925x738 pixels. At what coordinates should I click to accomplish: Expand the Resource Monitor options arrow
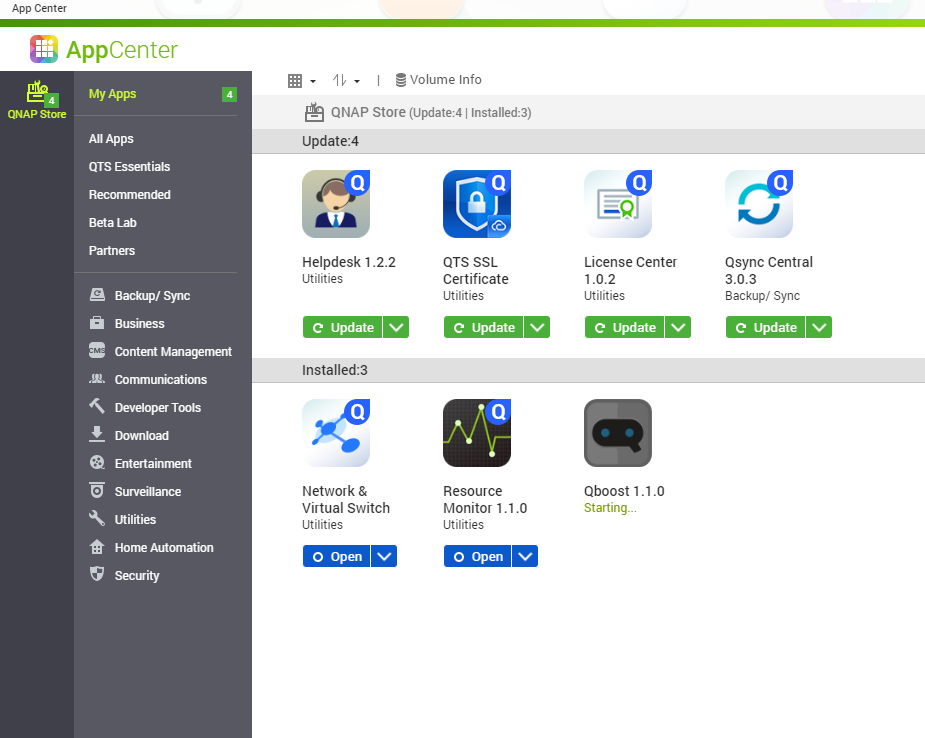point(525,556)
